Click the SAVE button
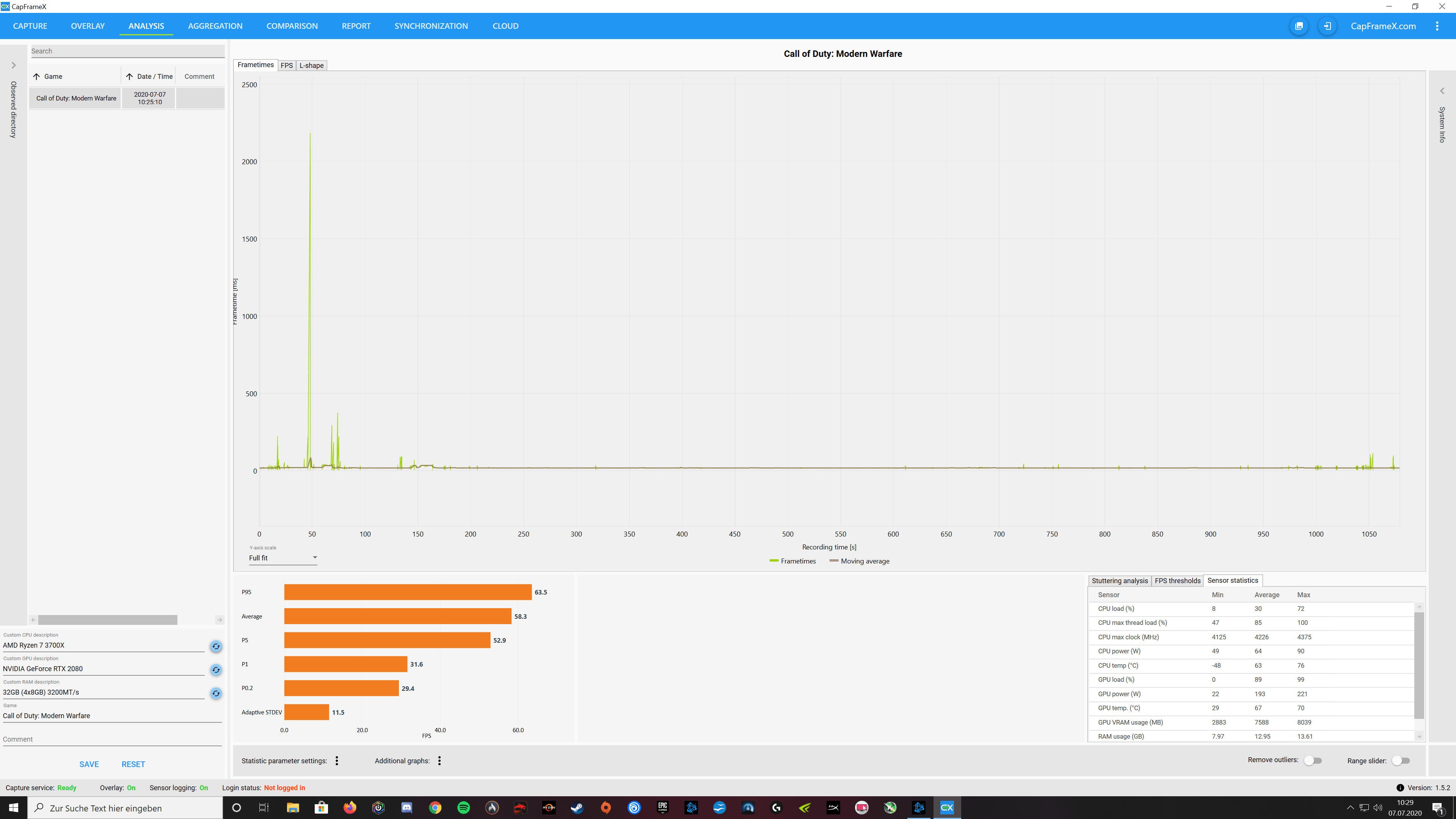Image resolution: width=1456 pixels, height=819 pixels. point(89,764)
